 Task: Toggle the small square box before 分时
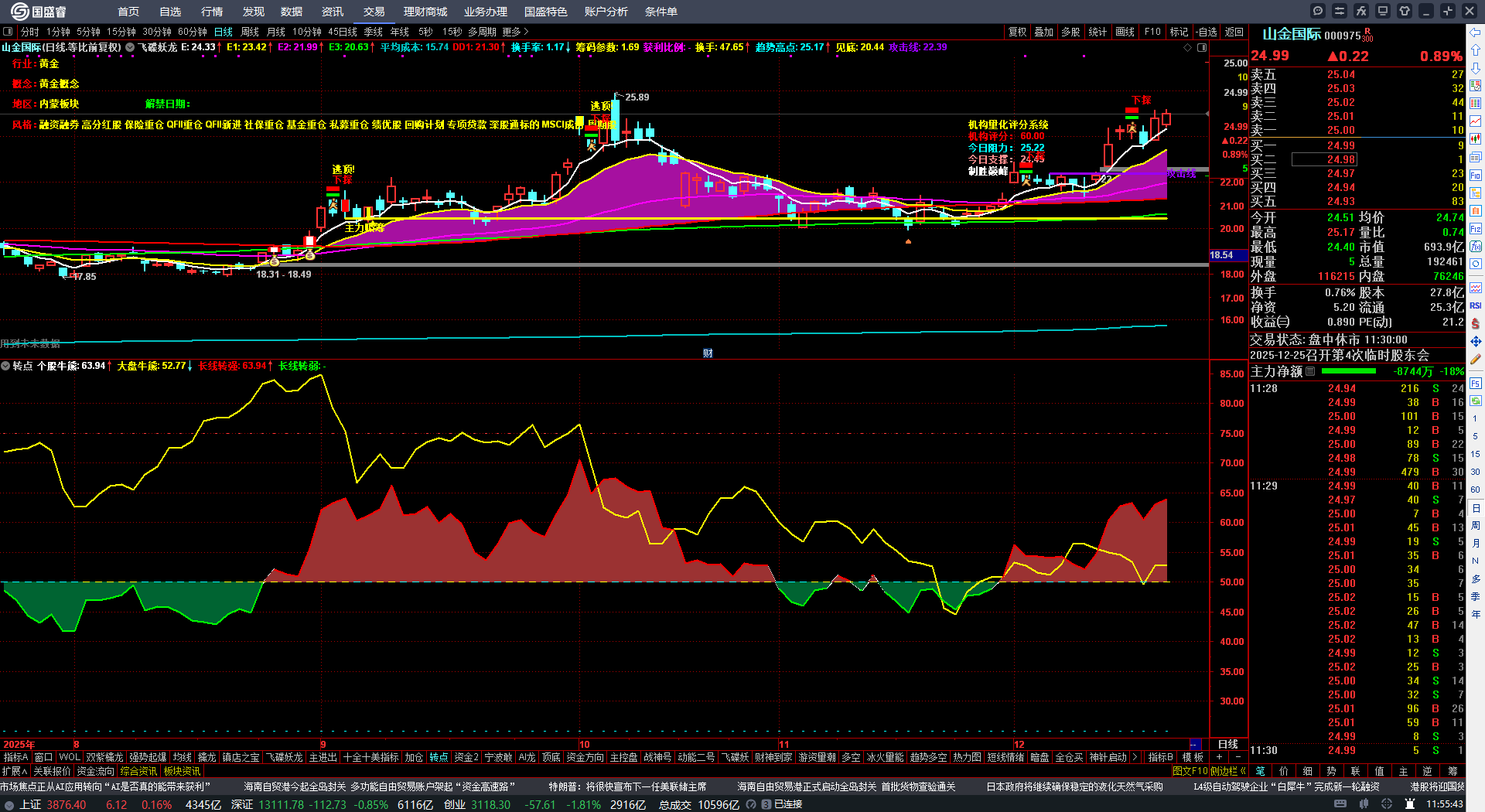click(x=8, y=32)
